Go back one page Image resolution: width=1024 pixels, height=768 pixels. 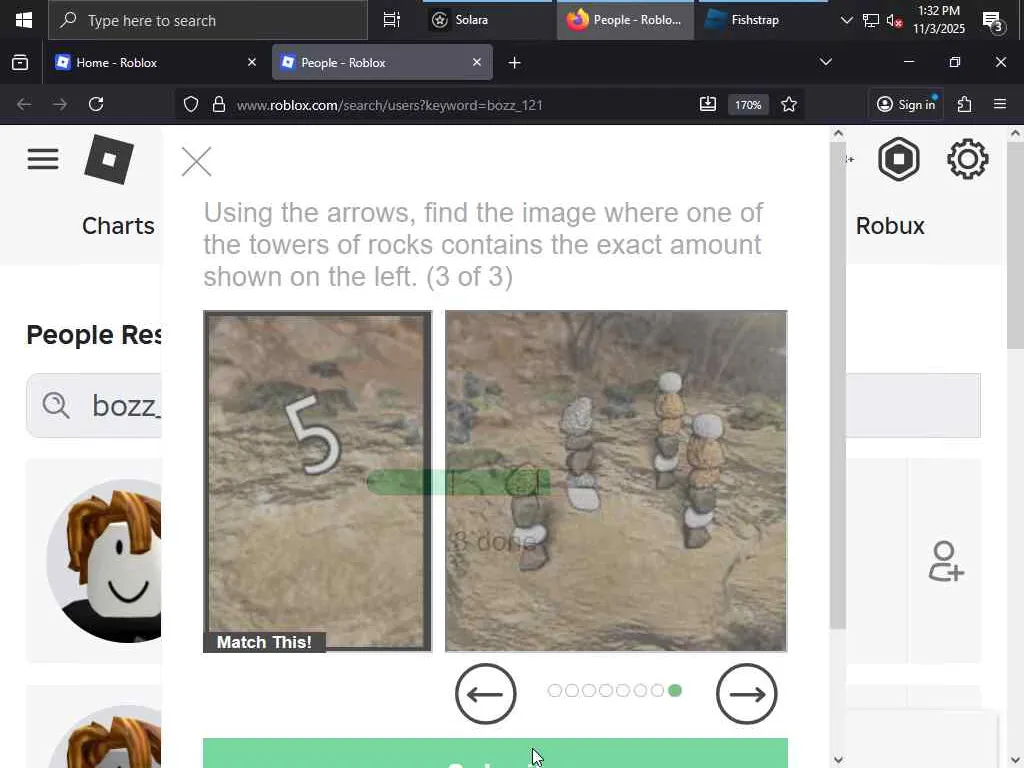pos(24,104)
